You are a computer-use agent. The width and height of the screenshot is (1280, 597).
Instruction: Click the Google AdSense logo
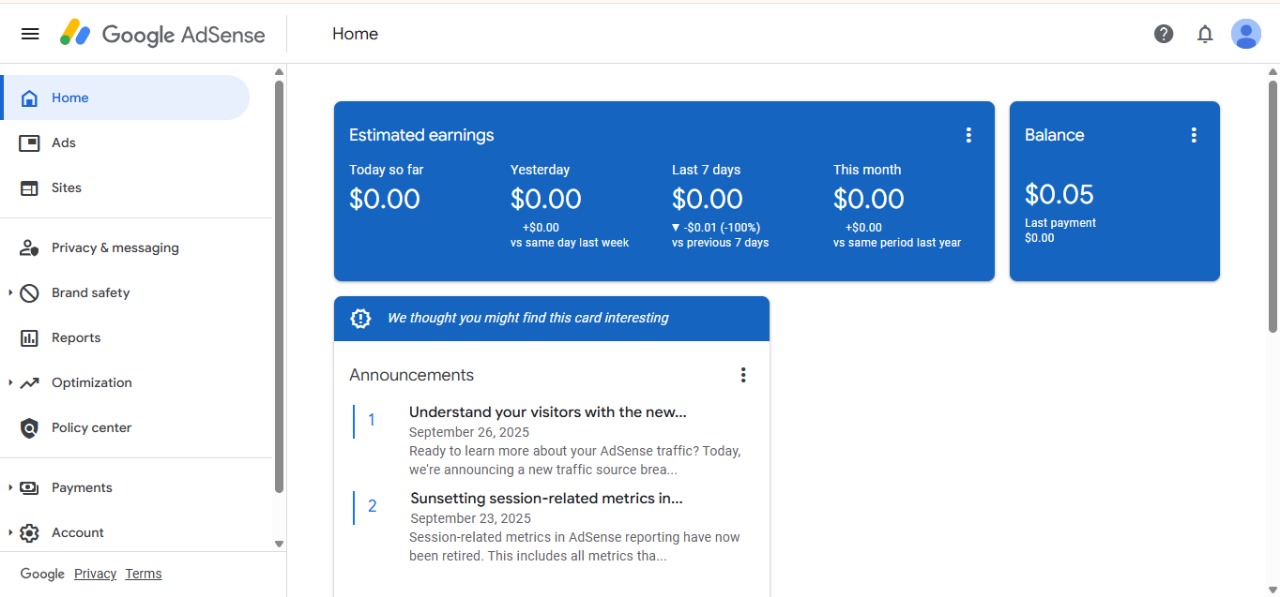[162, 34]
